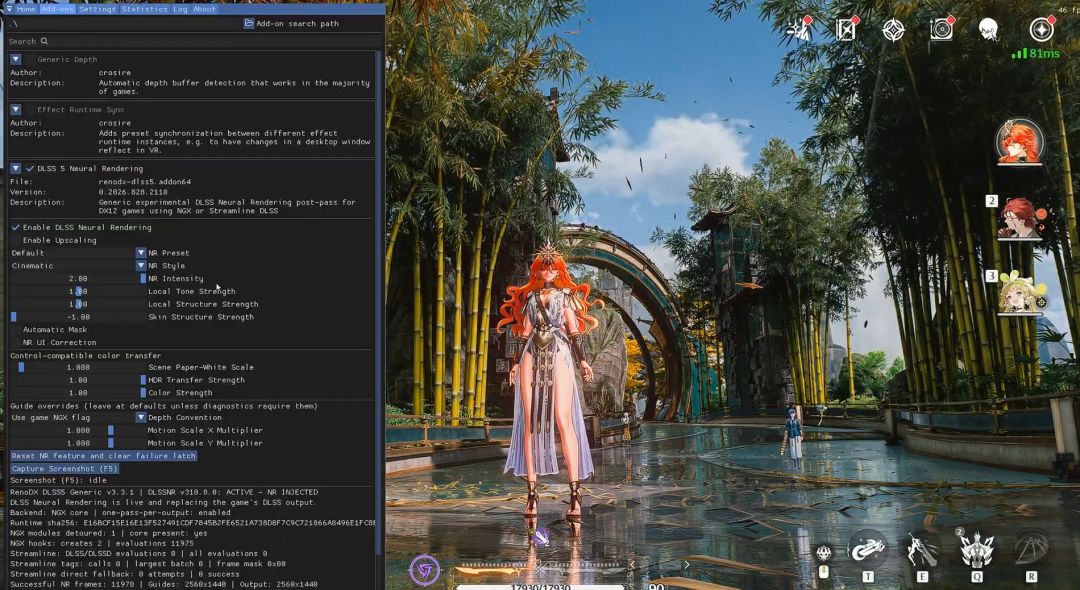Screen dimensions: 1080x590
Task: Trigger the R resonance liberation icon
Action: (1031, 550)
